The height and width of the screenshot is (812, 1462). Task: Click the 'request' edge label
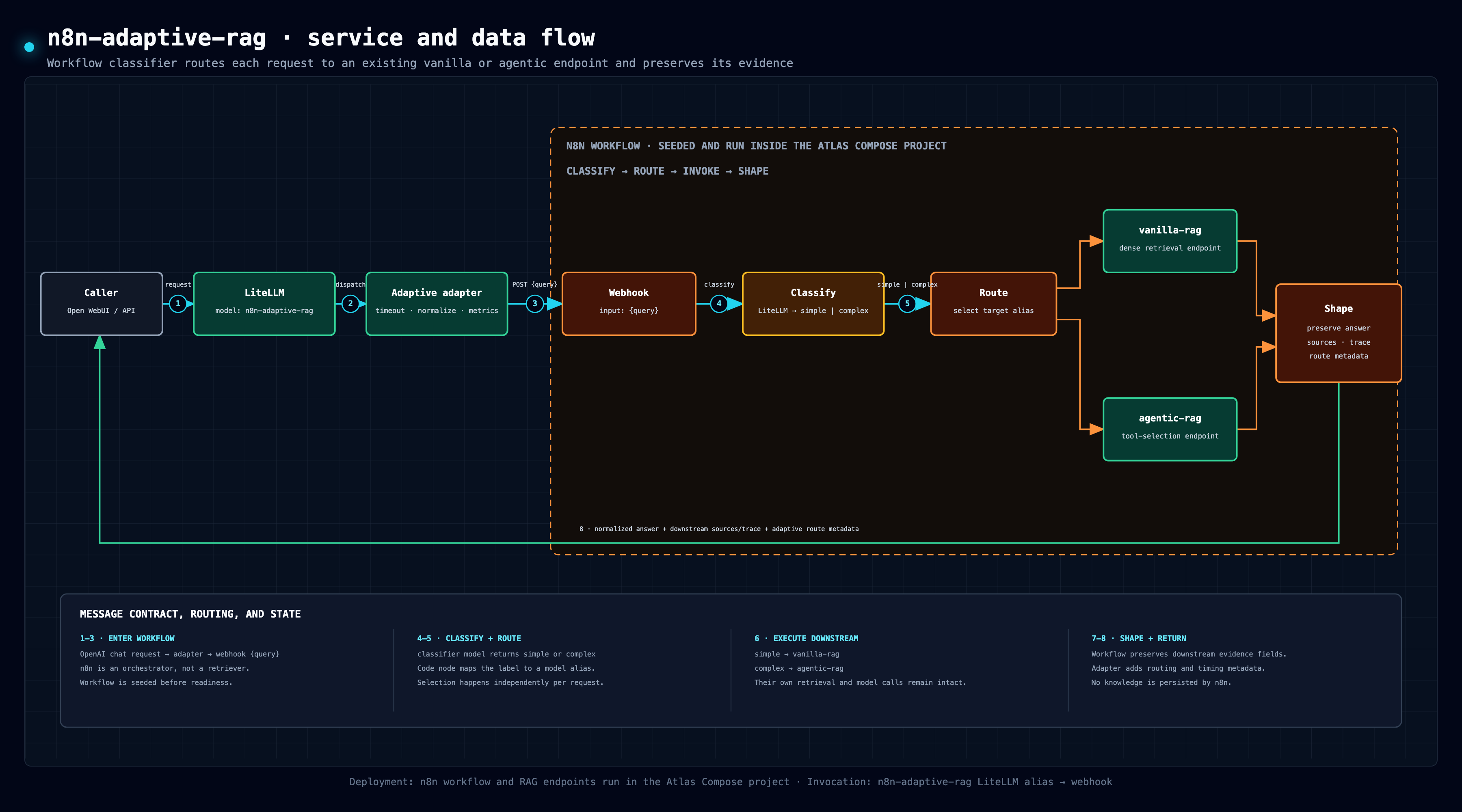(x=177, y=284)
